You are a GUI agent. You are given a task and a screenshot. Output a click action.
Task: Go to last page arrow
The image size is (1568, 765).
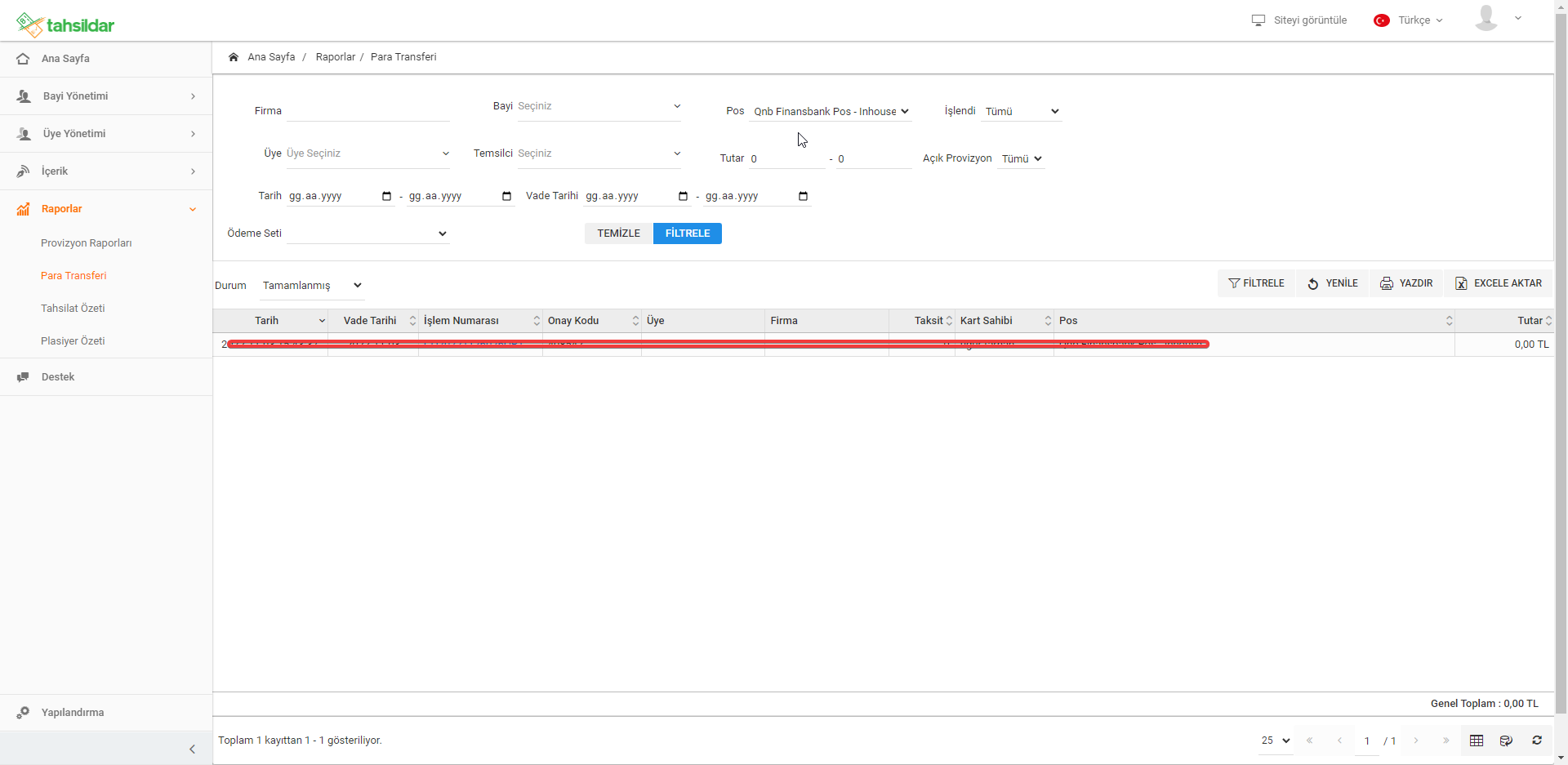1445,741
